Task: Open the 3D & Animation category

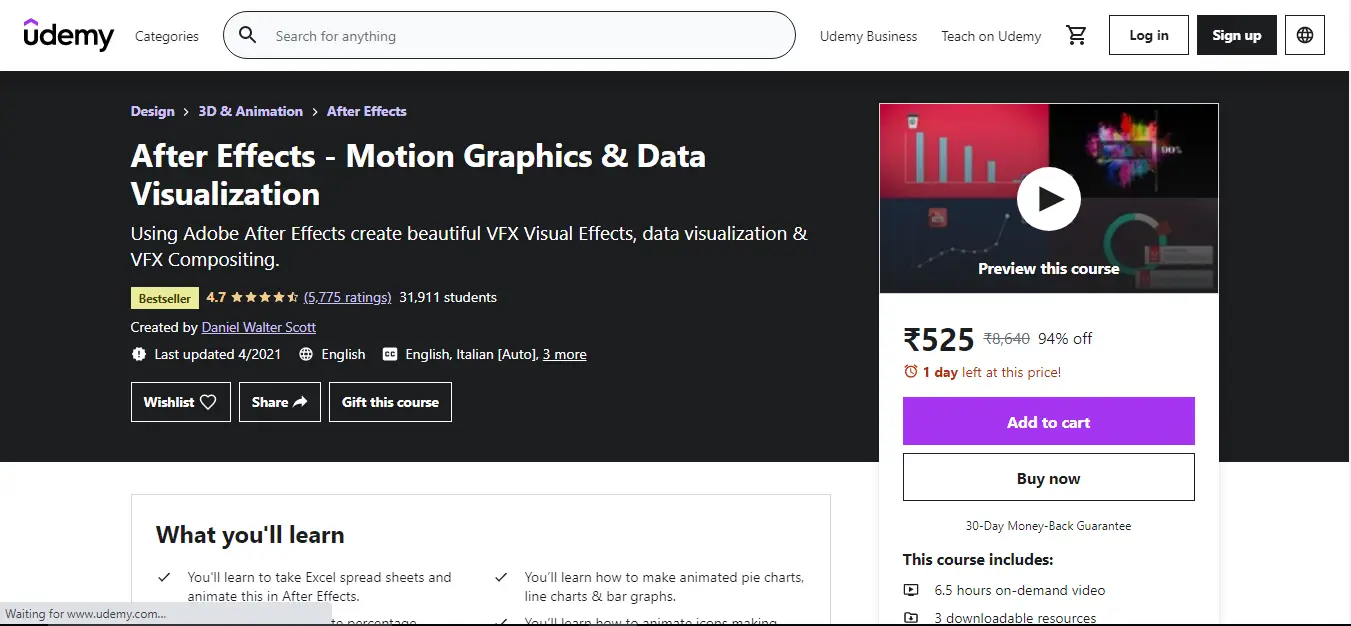Action: [250, 111]
